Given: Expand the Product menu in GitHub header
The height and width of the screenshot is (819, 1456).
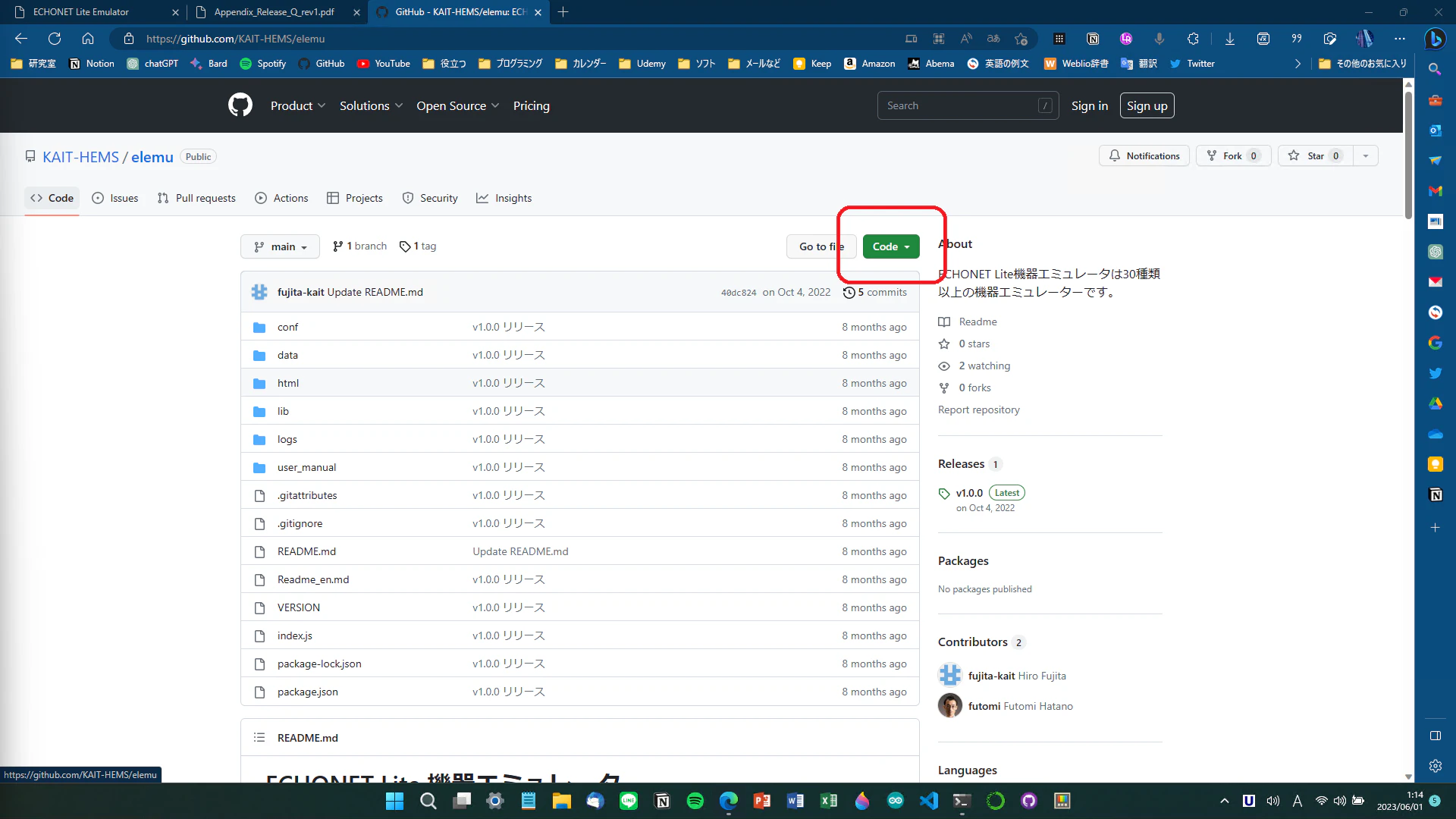Looking at the screenshot, I should coord(298,106).
